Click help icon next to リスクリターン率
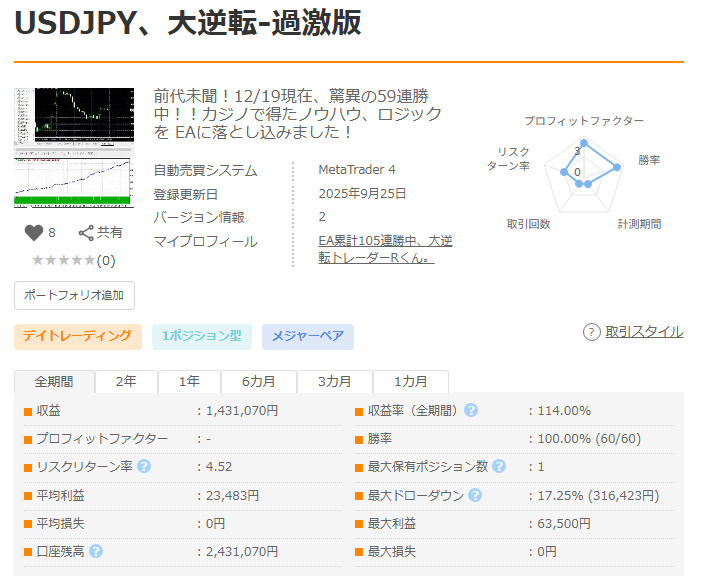 pos(144,466)
